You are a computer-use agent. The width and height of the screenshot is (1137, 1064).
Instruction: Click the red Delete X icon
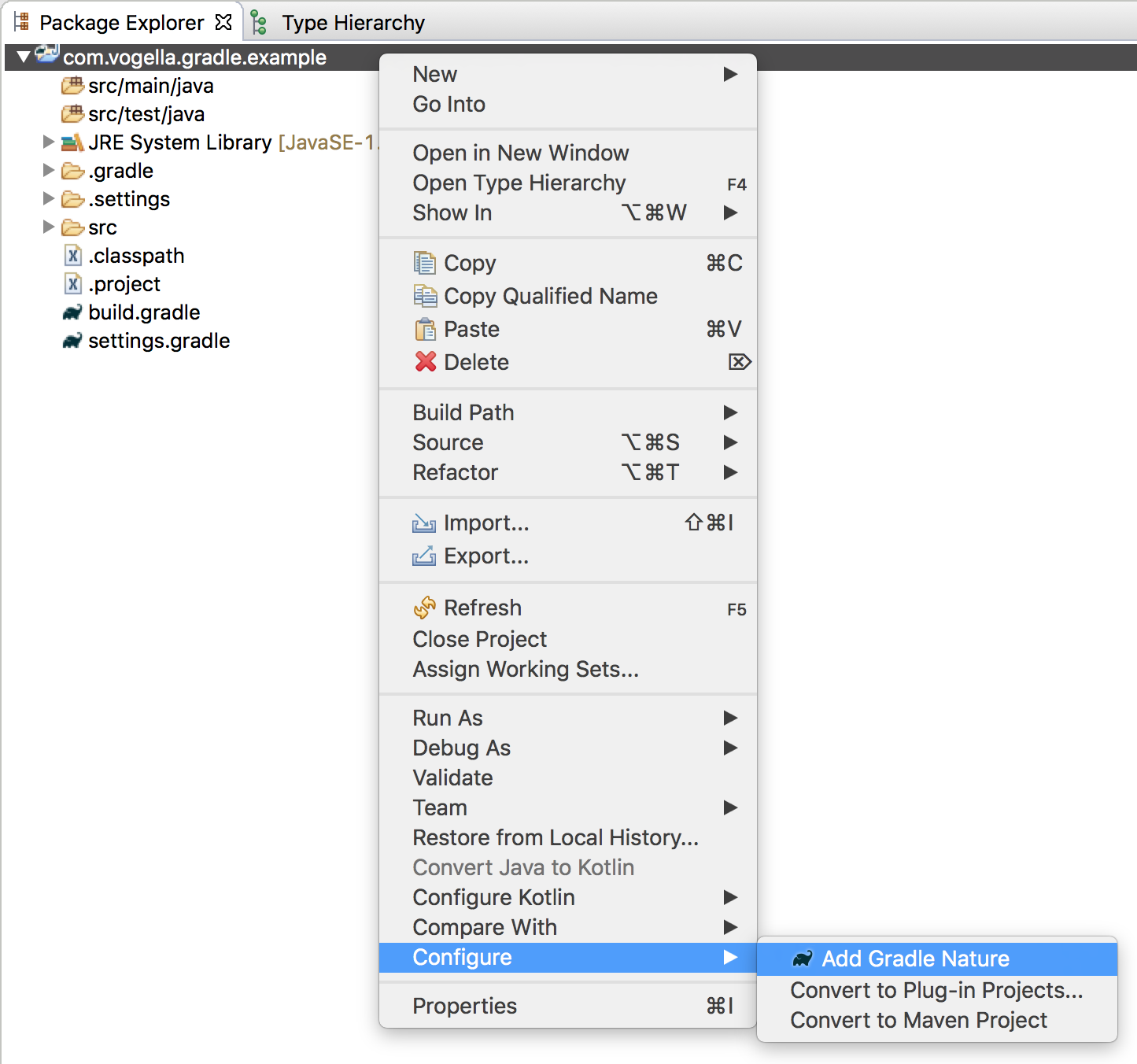(x=425, y=362)
